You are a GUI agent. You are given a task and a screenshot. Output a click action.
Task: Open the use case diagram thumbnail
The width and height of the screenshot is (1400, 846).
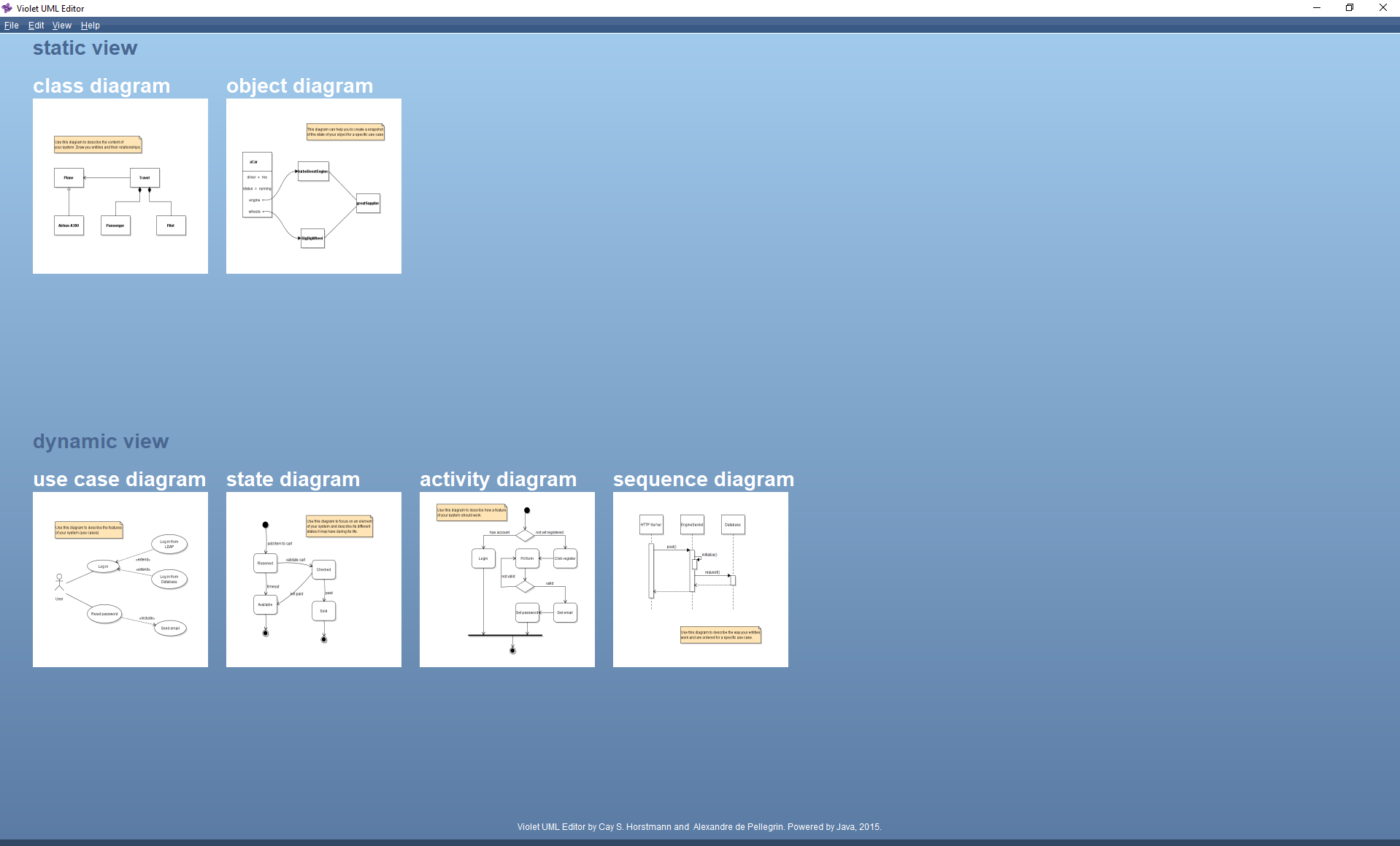[x=120, y=580]
